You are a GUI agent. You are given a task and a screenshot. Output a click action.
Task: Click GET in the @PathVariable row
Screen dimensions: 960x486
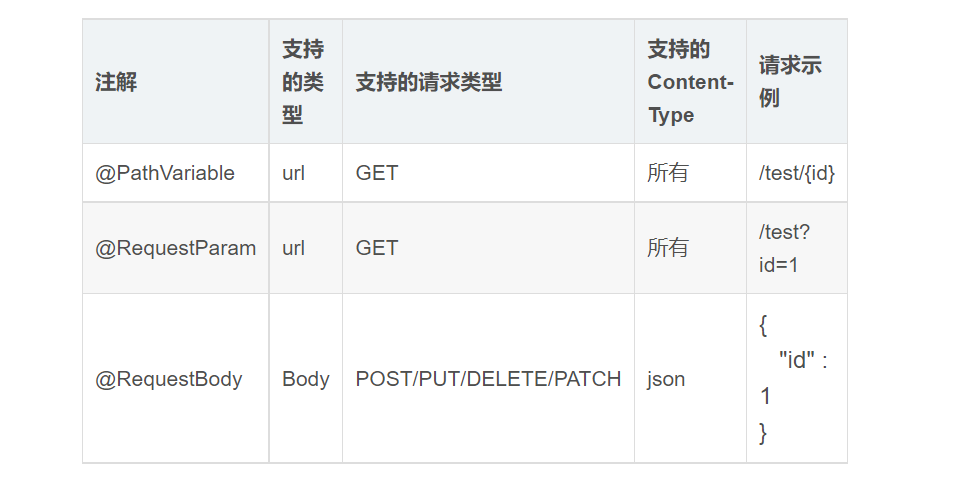point(376,173)
